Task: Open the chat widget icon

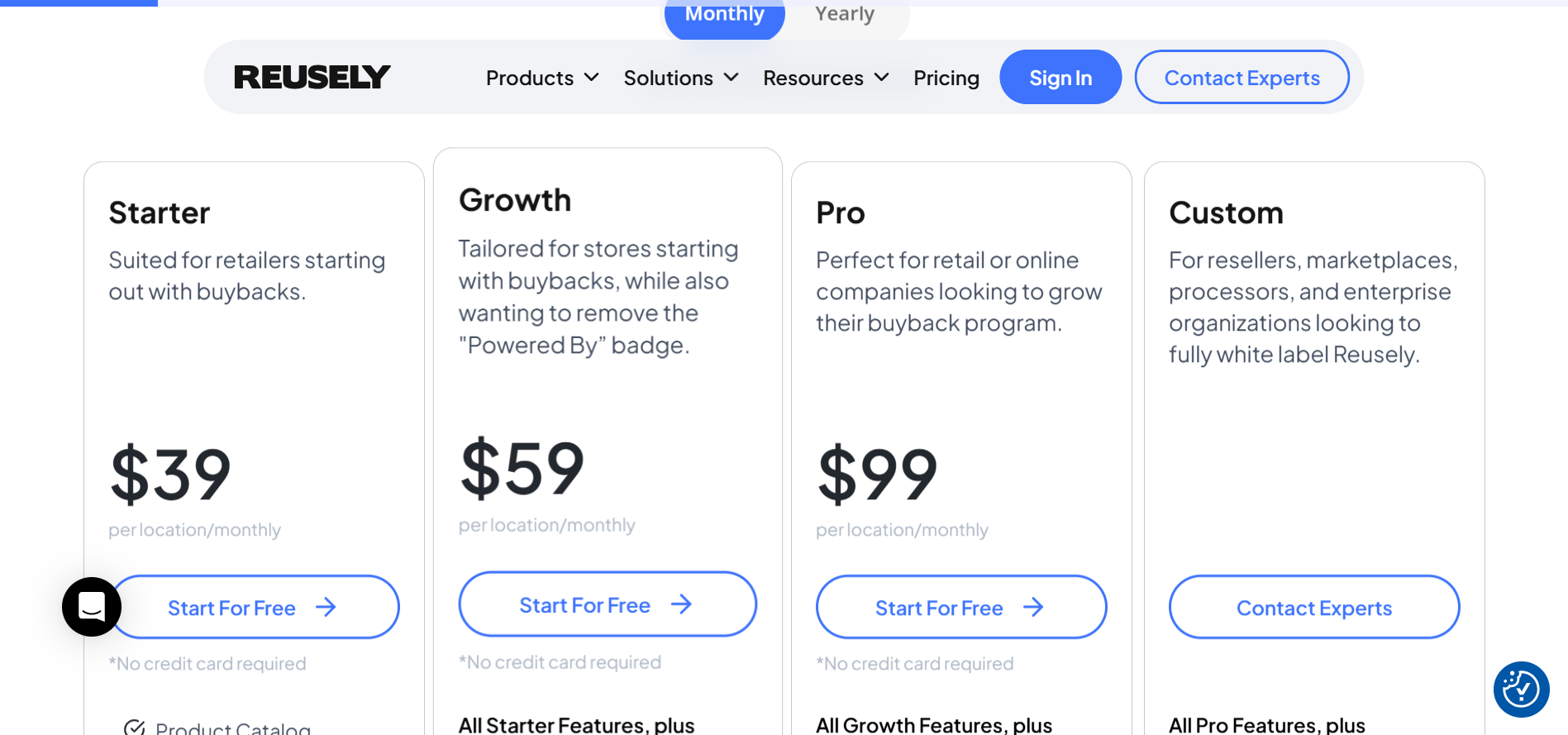Action: 92,607
